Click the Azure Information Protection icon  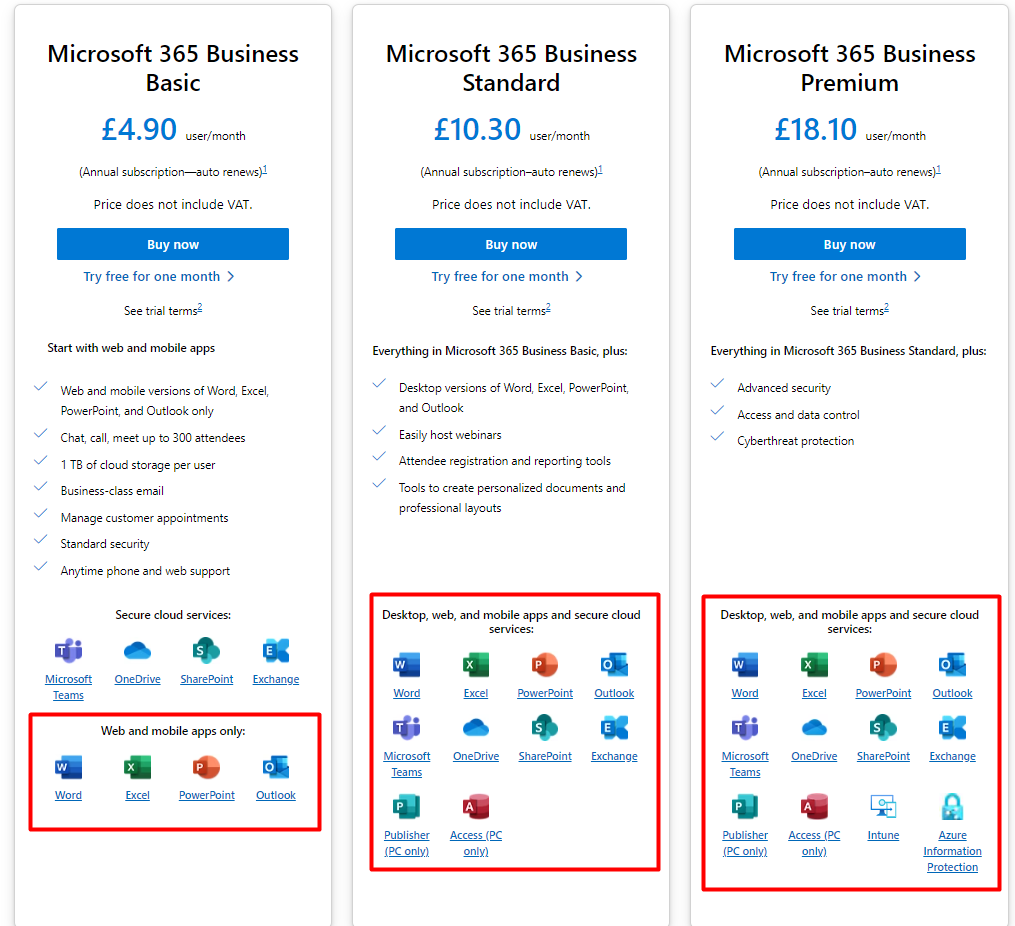click(952, 806)
